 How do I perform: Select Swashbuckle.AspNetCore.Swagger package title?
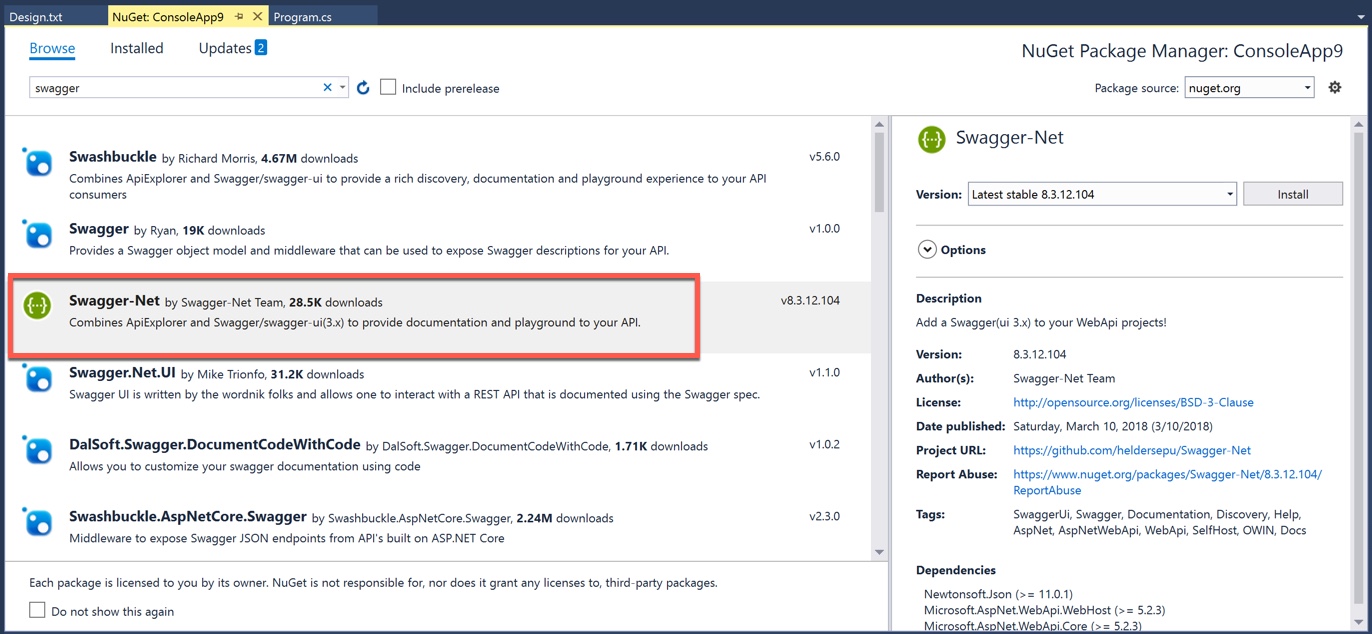click(x=188, y=517)
